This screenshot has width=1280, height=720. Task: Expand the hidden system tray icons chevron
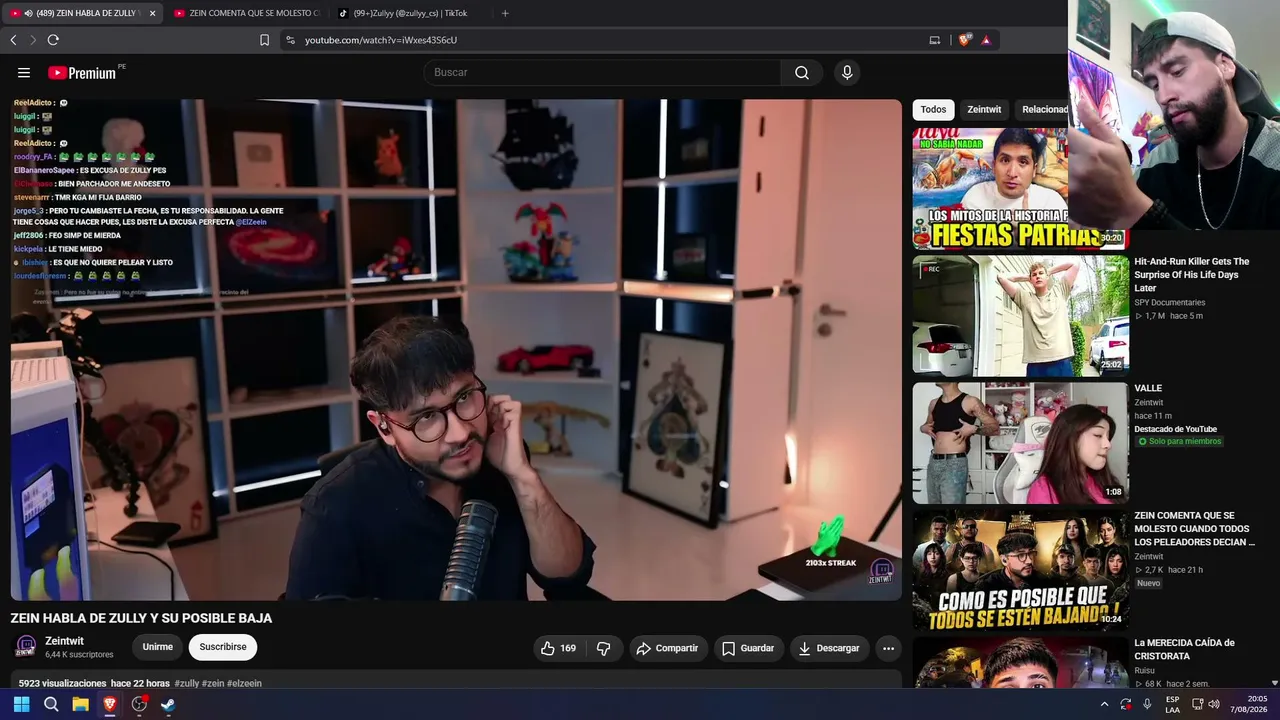click(1104, 704)
